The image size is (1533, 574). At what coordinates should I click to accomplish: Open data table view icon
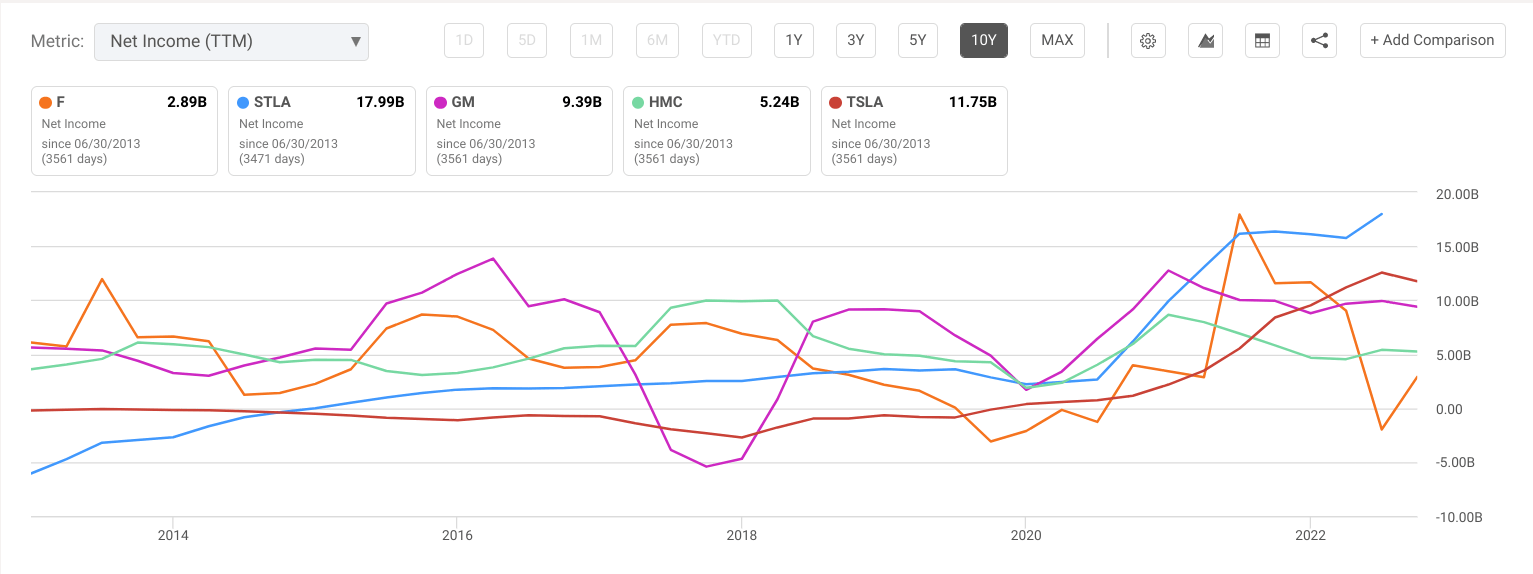coord(1262,41)
